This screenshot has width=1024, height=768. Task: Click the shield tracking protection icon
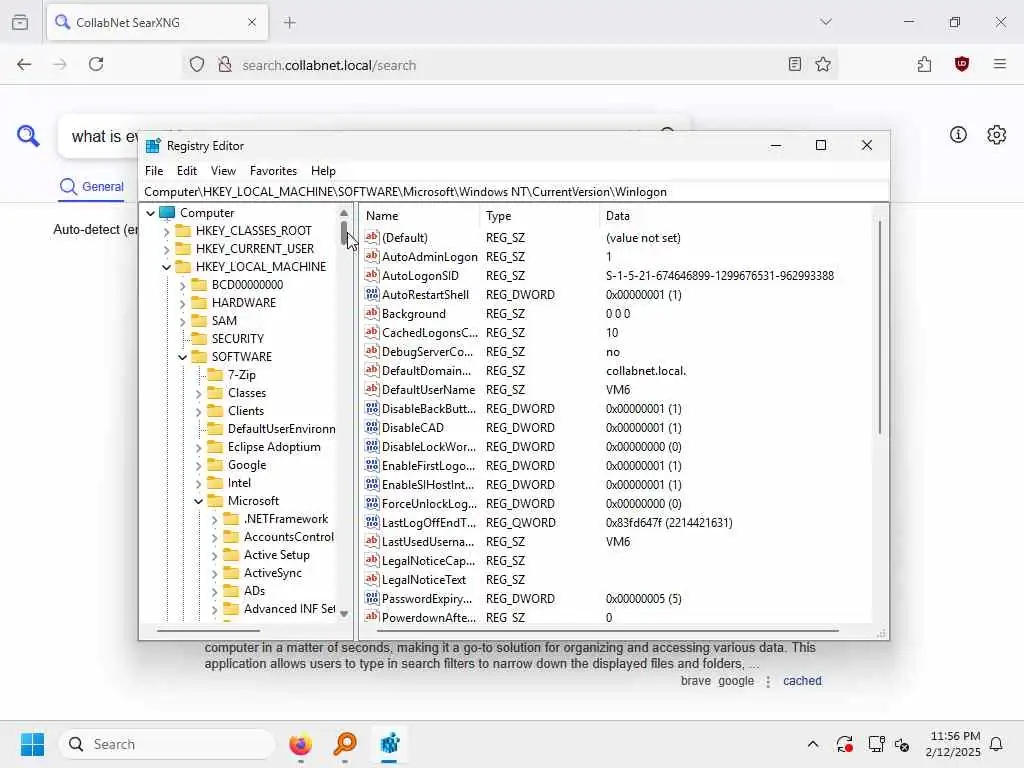click(197, 64)
